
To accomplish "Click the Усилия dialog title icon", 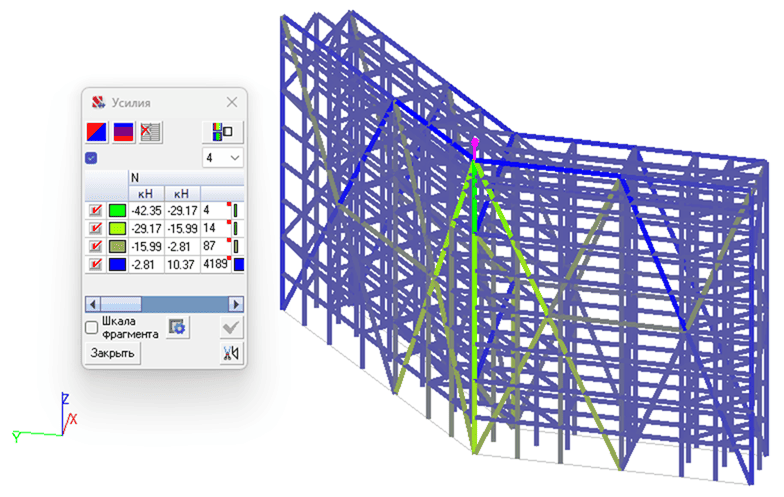I will [x=98, y=102].
